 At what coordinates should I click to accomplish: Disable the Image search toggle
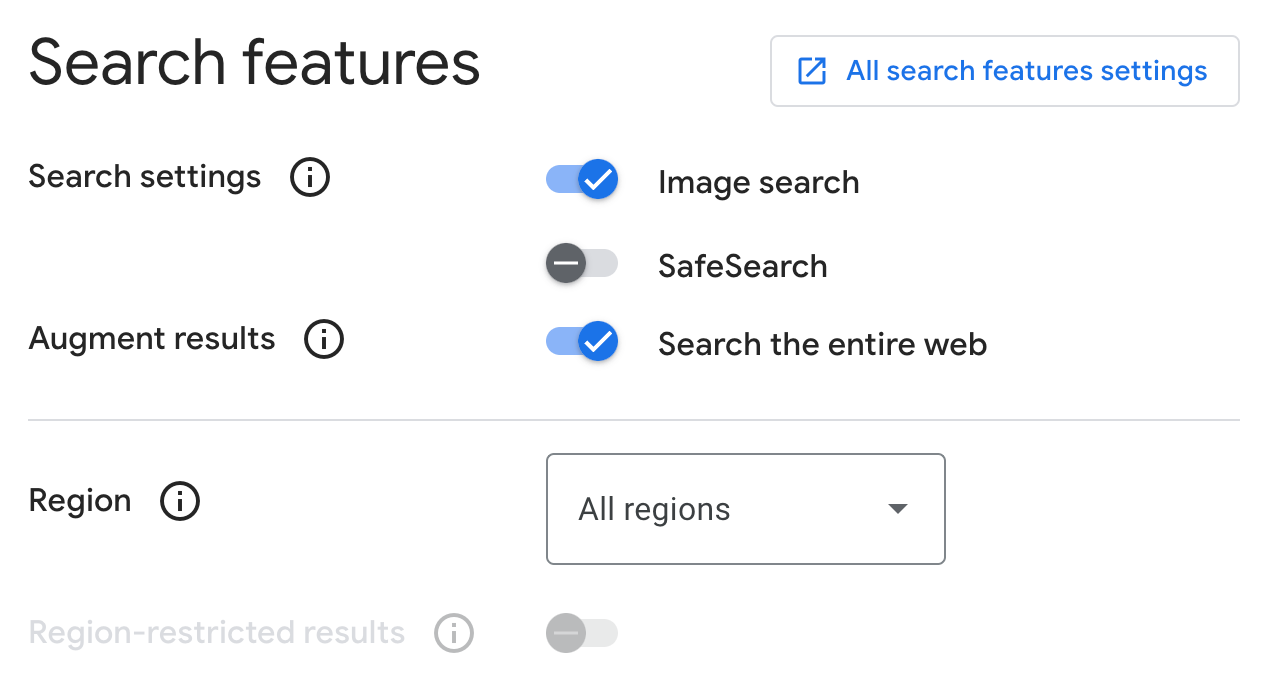pyautogui.click(x=582, y=179)
